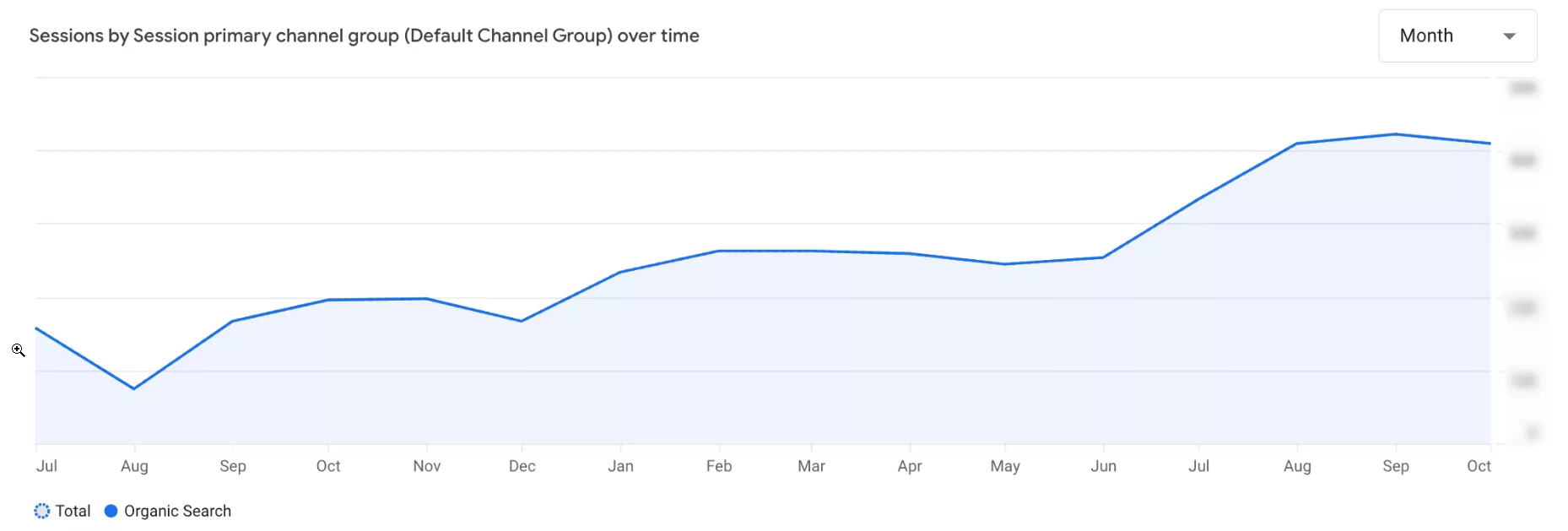
Task: Click the 'Apr' x-axis label
Action: pos(910,466)
